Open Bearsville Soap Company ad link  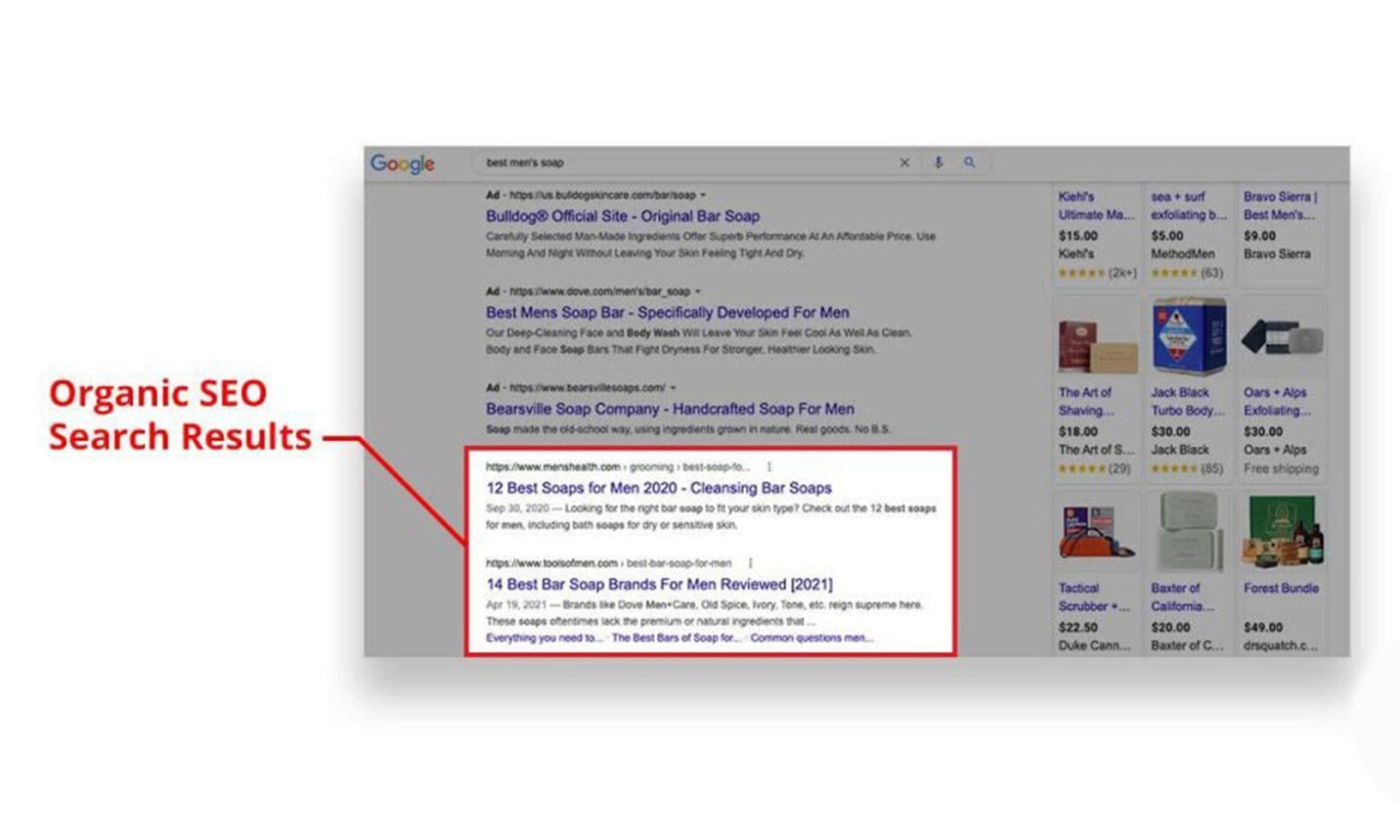coord(670,409)
